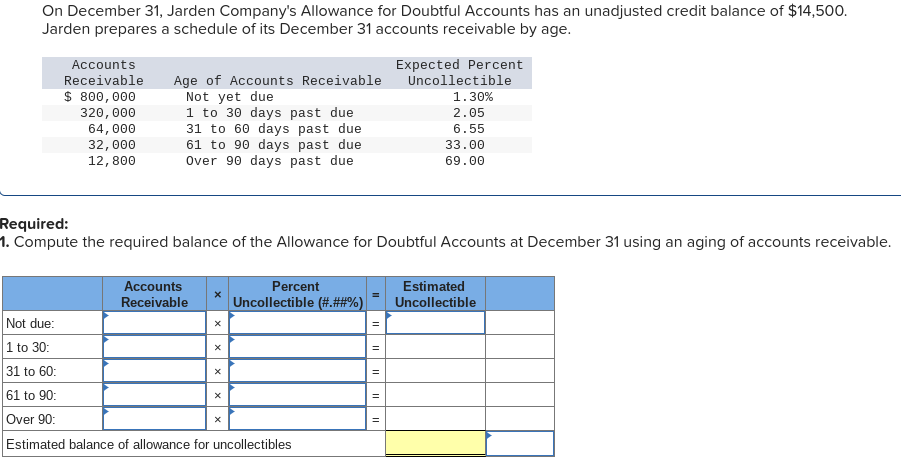Screen dimensions: 901x467
Task: Select the 61 to 90 Percent Uncollectible cell
Action: pyautogui.click(x=298, y=395)
